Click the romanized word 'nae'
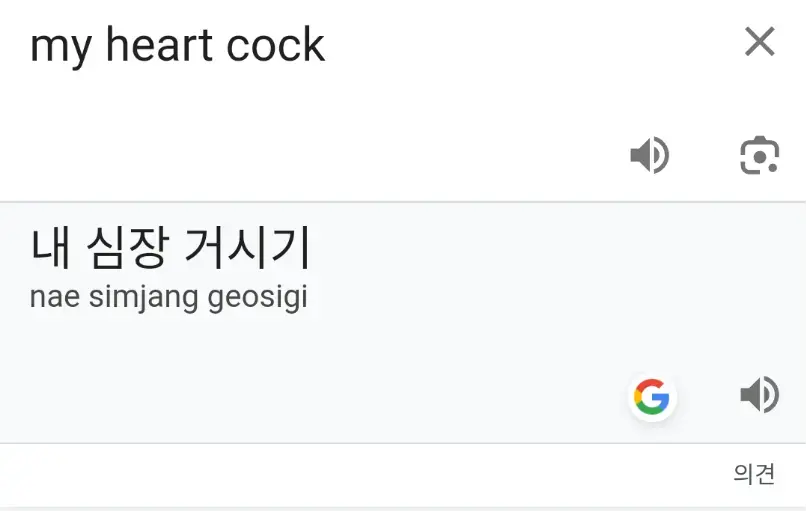The width and height of the screenshot is (807, 511). [55, 299]
